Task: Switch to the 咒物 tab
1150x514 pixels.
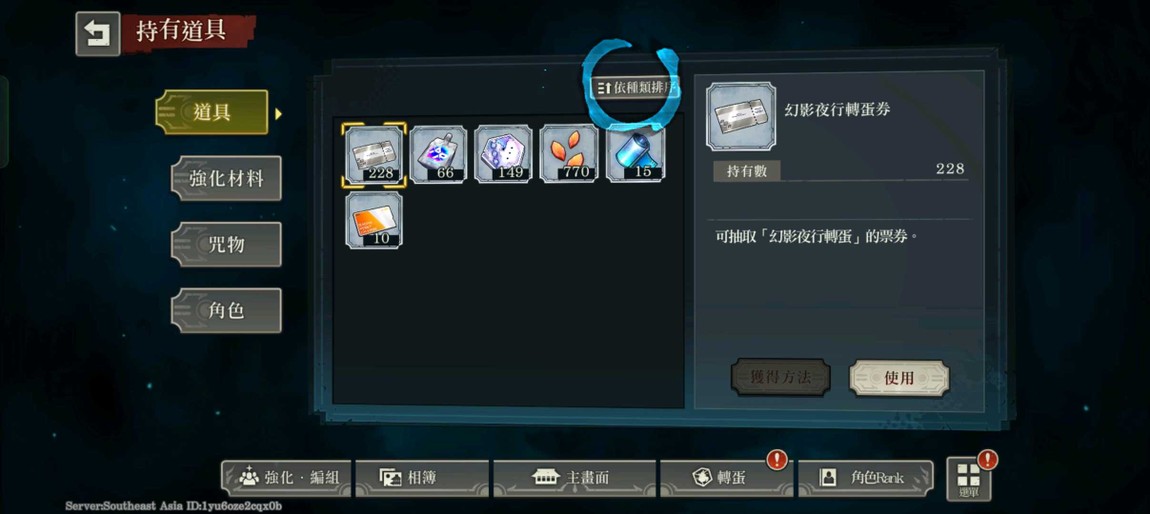Action: click(x=226, y=244)
